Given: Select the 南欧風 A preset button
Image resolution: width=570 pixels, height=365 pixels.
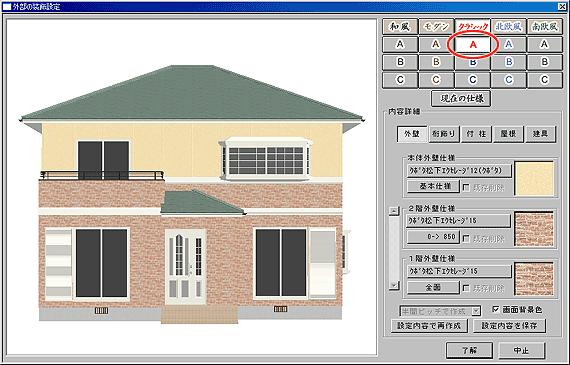Looking at the screenshot, I should click(x=544, y=44).
